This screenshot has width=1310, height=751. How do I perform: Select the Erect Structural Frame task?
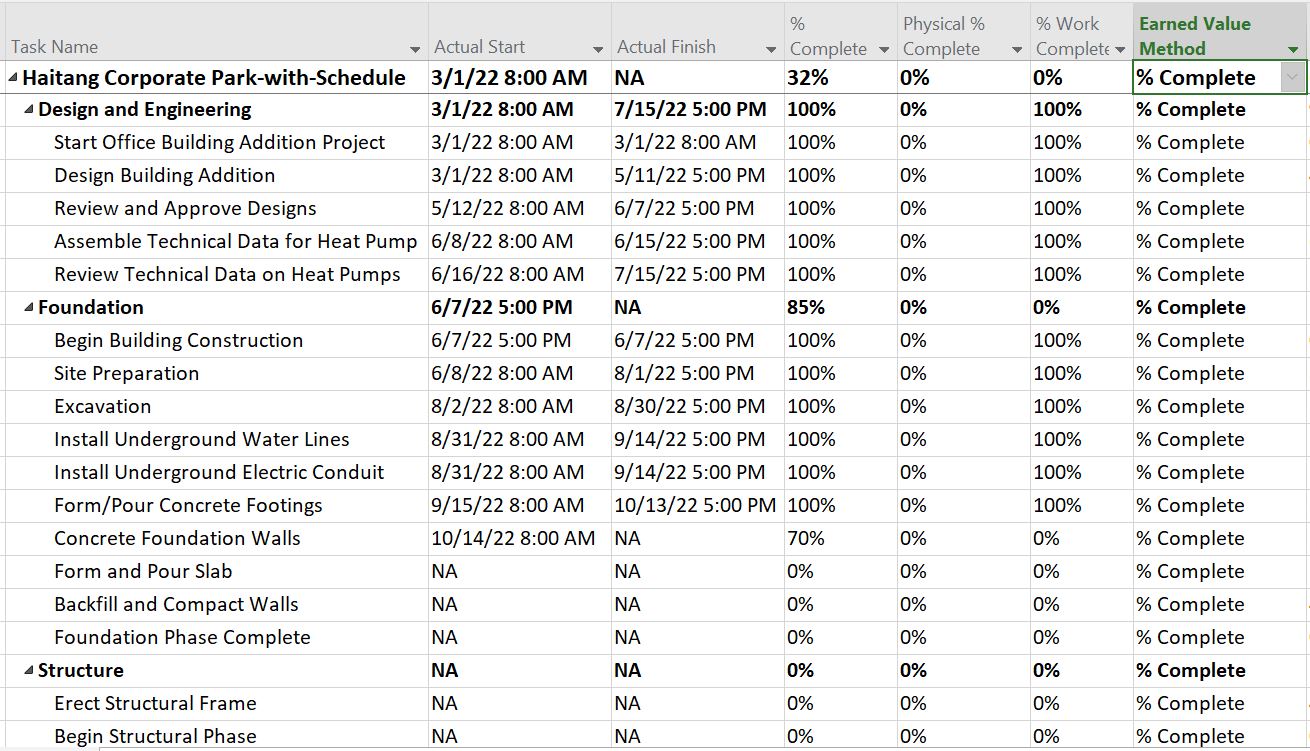pos(155,704)
